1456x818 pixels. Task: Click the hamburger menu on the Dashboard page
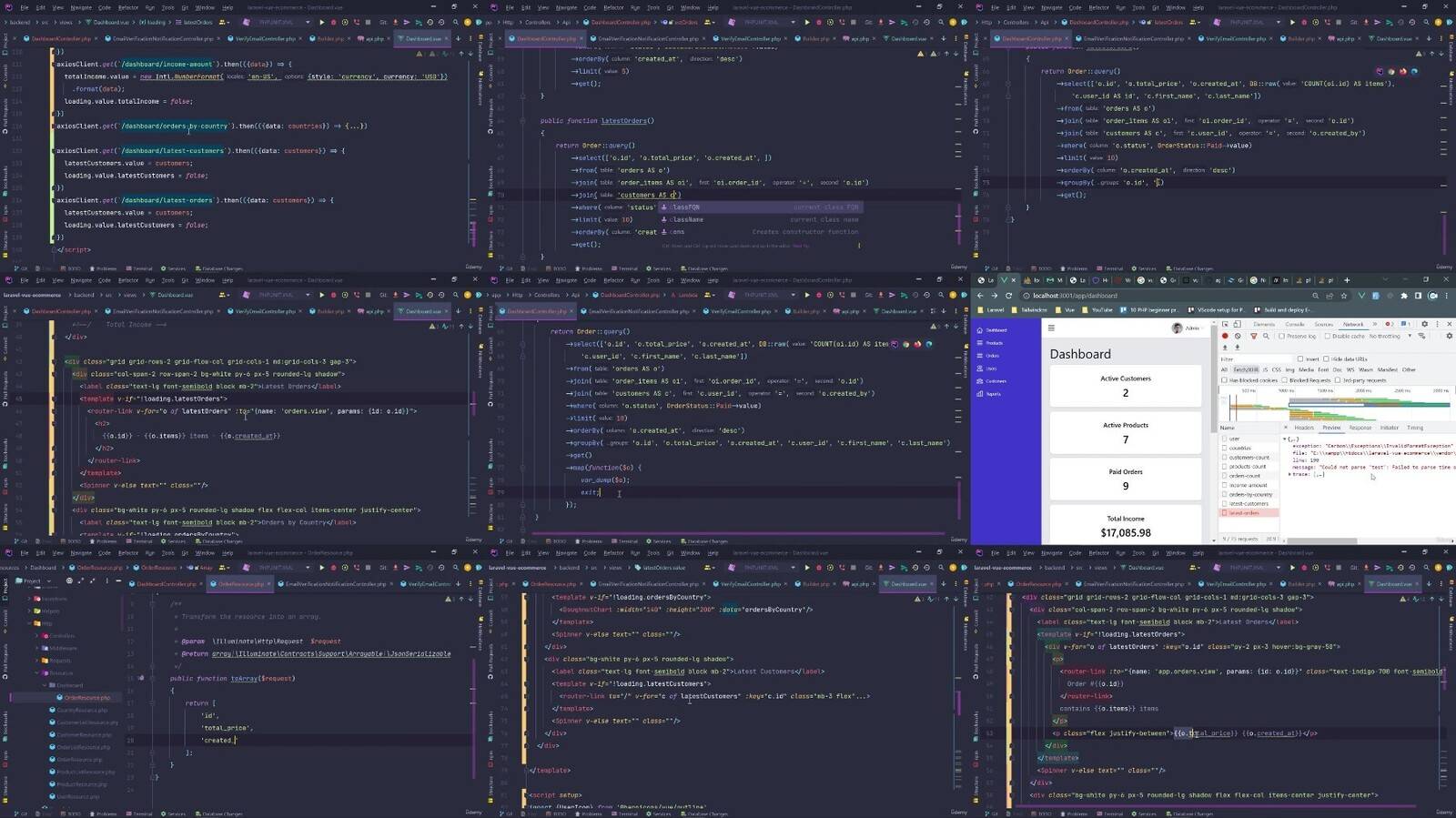click(1051, 328)
